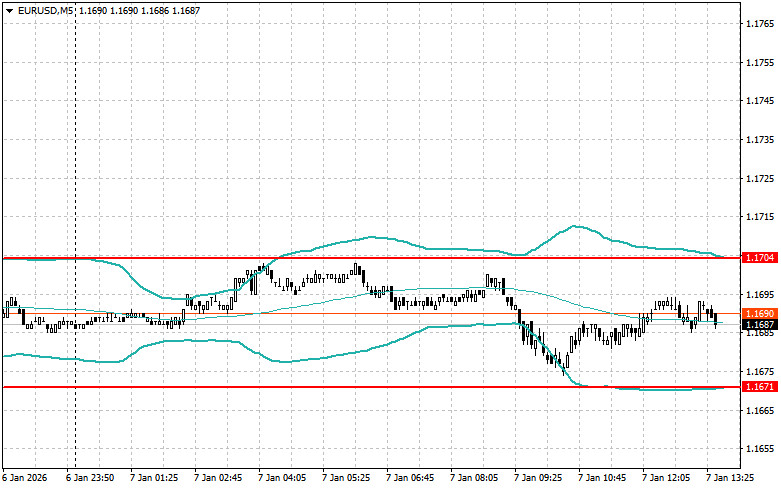The height and width of the screenshot is (489, 781).
Task: Click the orange 1.1690 price label
Action: click(x=759, y=314)
